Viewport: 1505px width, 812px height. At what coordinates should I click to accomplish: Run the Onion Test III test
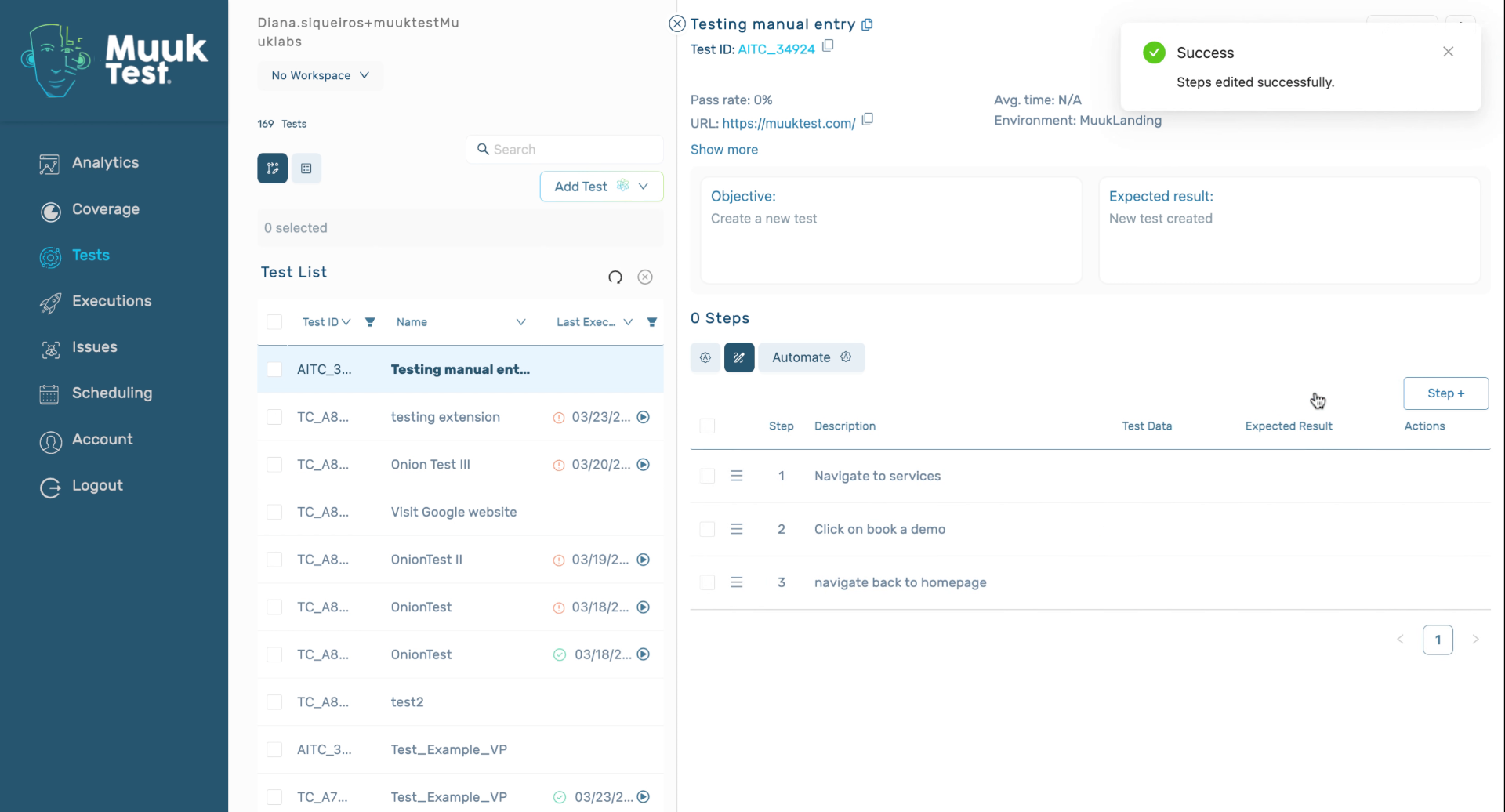point(644,465)
